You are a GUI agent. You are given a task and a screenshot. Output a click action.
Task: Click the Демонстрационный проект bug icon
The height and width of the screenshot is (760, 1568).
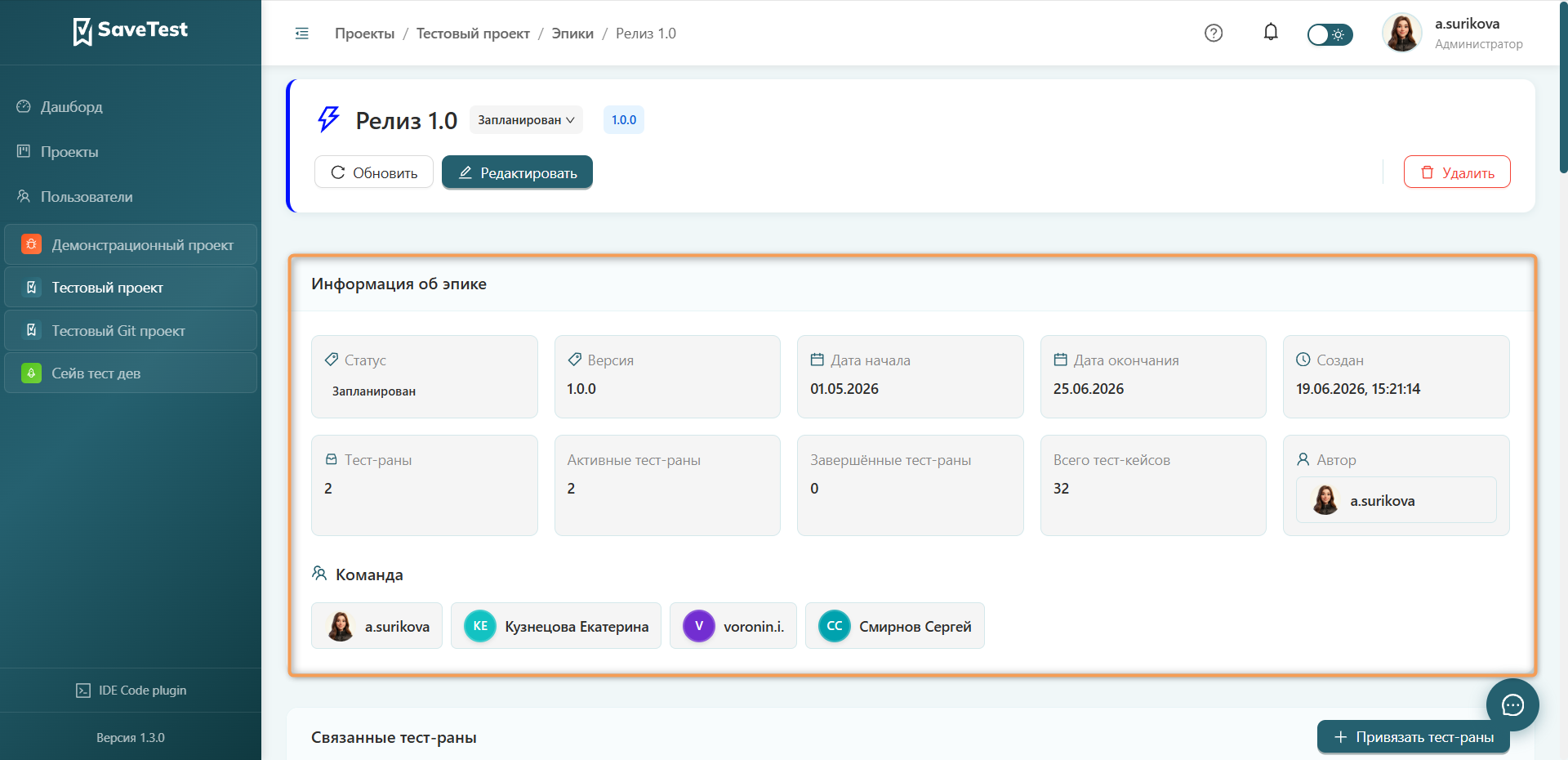point(31,244)
